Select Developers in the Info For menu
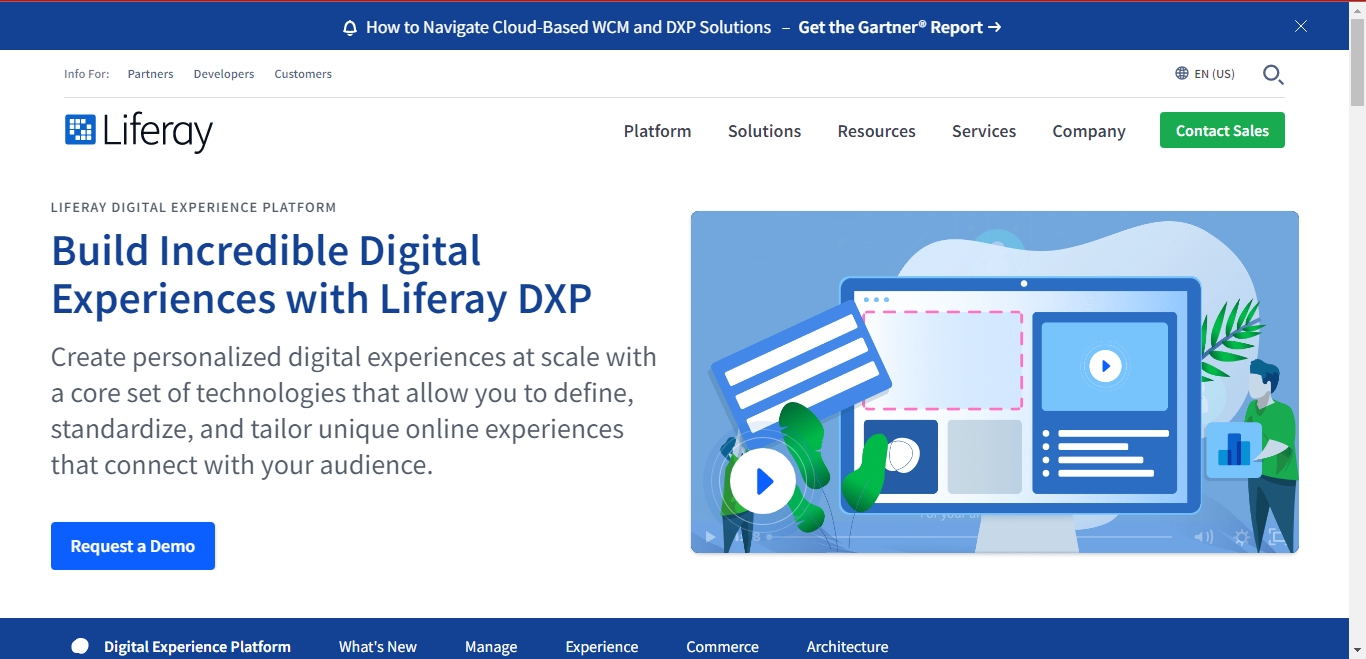Image resolution: width=1366 pixels, height=659 pixels. point(223,73)
